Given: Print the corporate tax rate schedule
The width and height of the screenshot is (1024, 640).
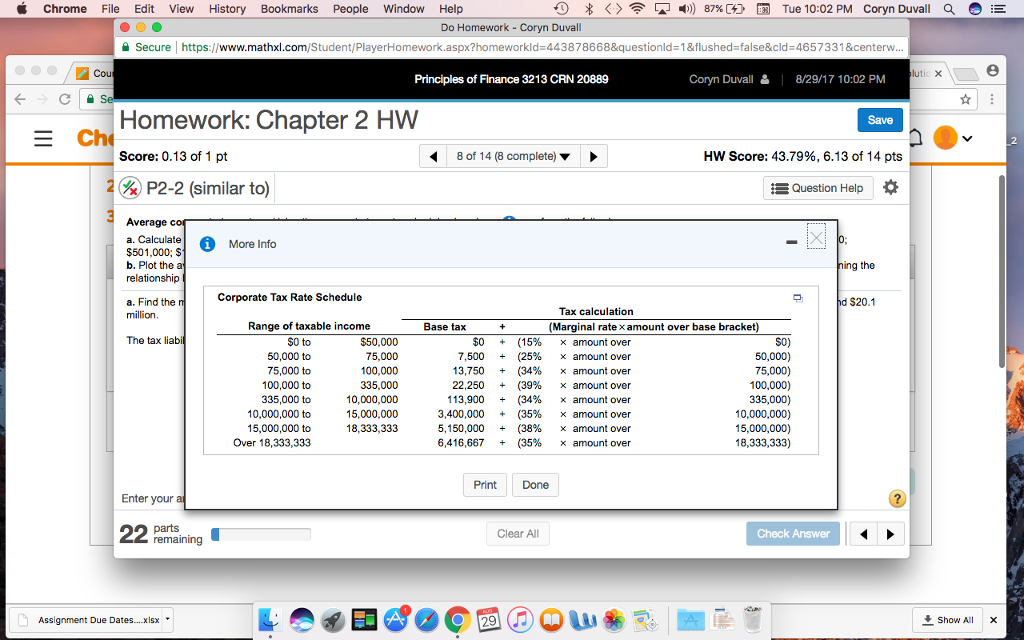Looking at the screenshot, I should (x=485, y=485).
